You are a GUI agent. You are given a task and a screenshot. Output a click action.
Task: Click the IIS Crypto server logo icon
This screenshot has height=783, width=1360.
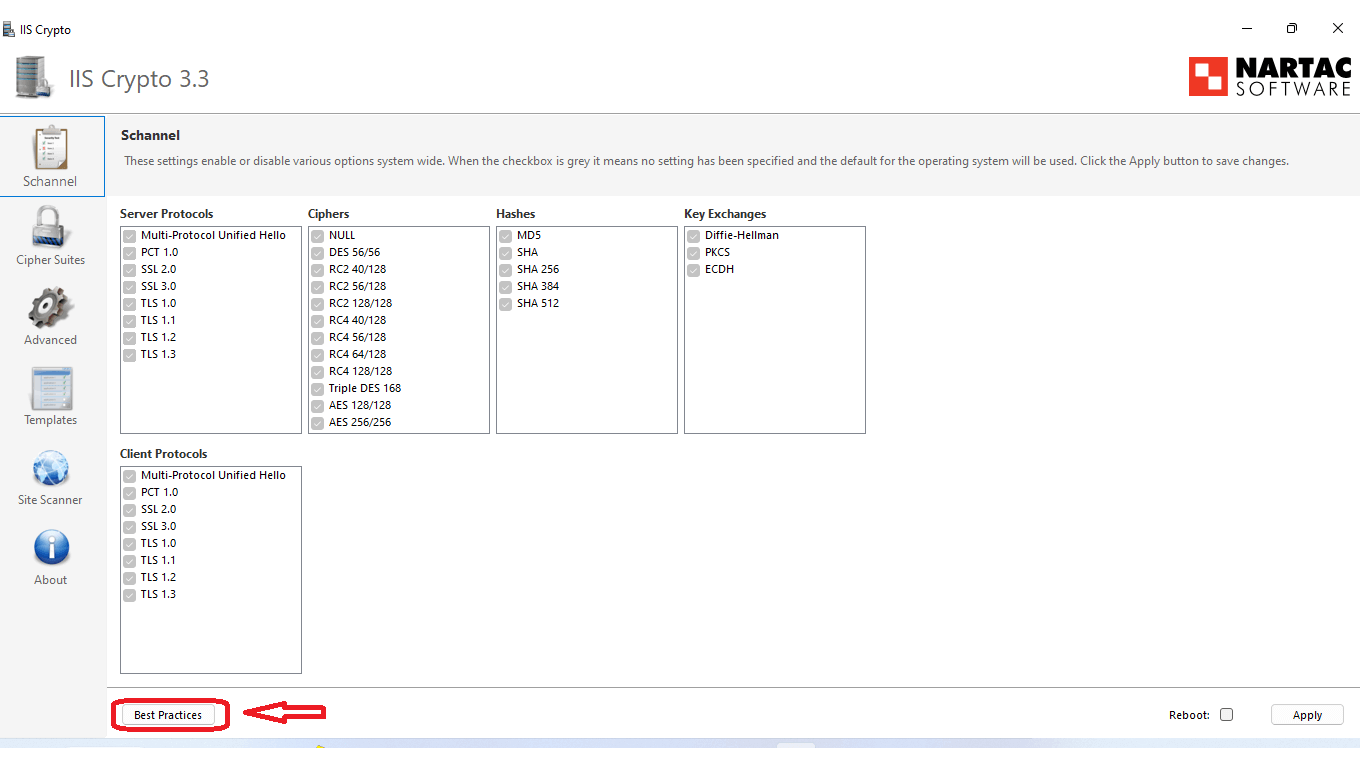coord(35,78)
